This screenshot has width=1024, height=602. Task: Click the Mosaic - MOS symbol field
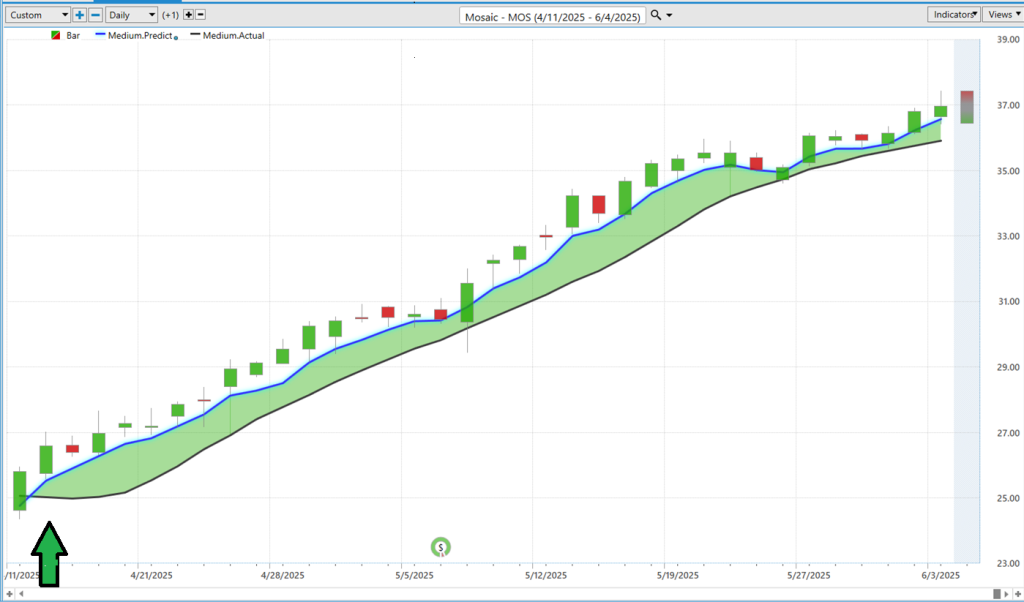click(x=553, y=15)
